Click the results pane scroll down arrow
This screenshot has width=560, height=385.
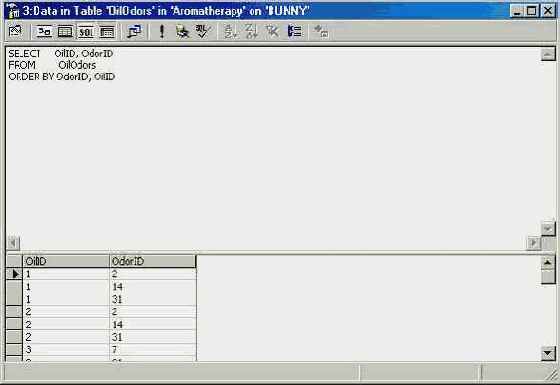click(548, 354)
